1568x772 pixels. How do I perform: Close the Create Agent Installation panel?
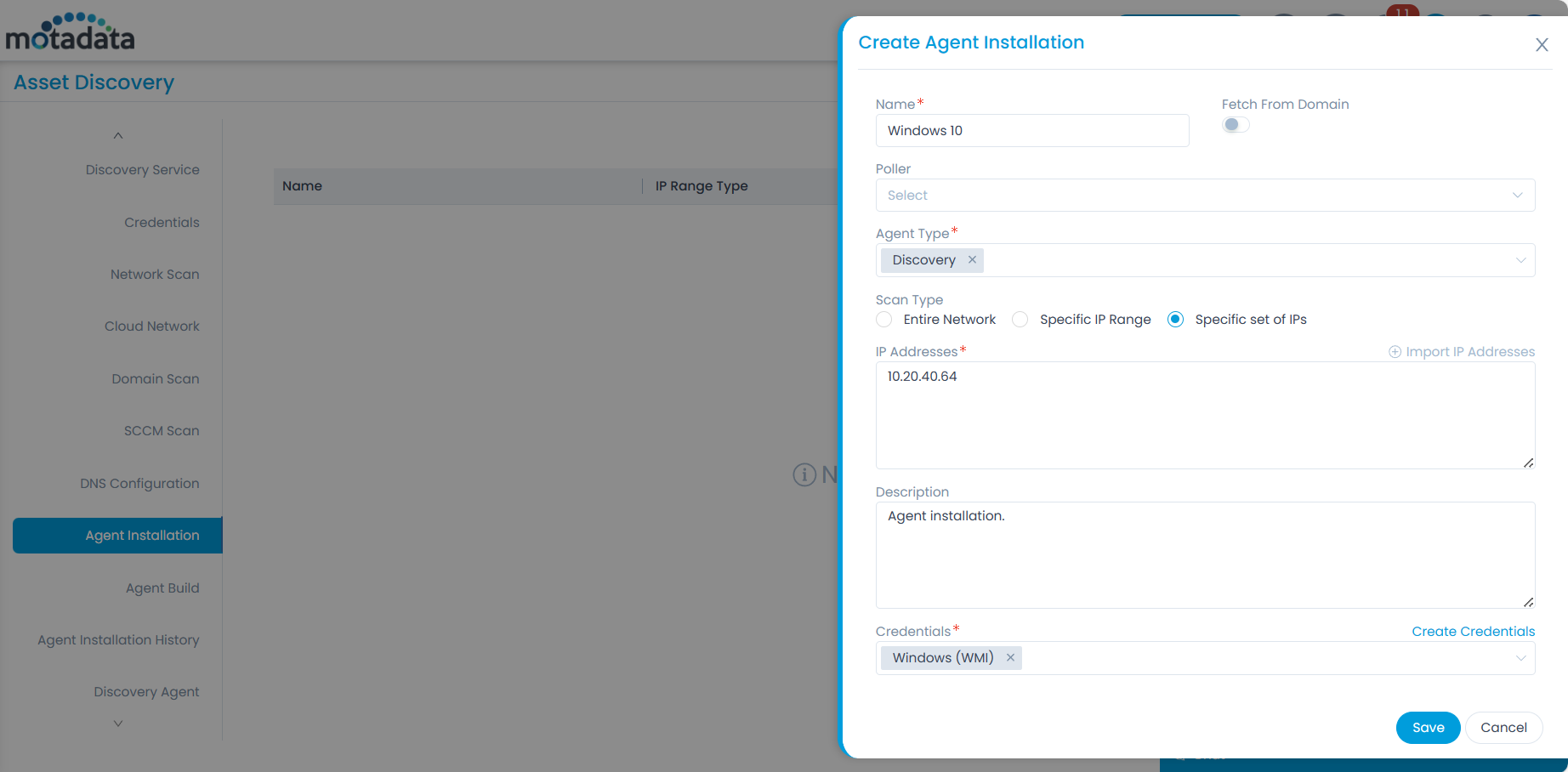(x=1541, y=45)
